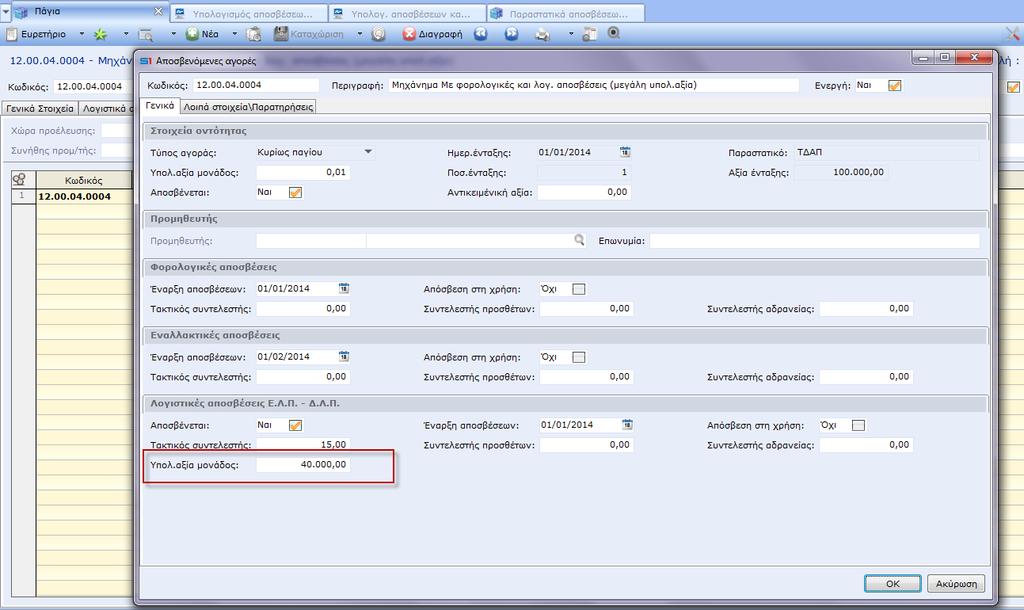Viewport: 1024px width, 610px height.
Task: Open the favorites star icon in toolbar
Action: click(x=100, y=34)
